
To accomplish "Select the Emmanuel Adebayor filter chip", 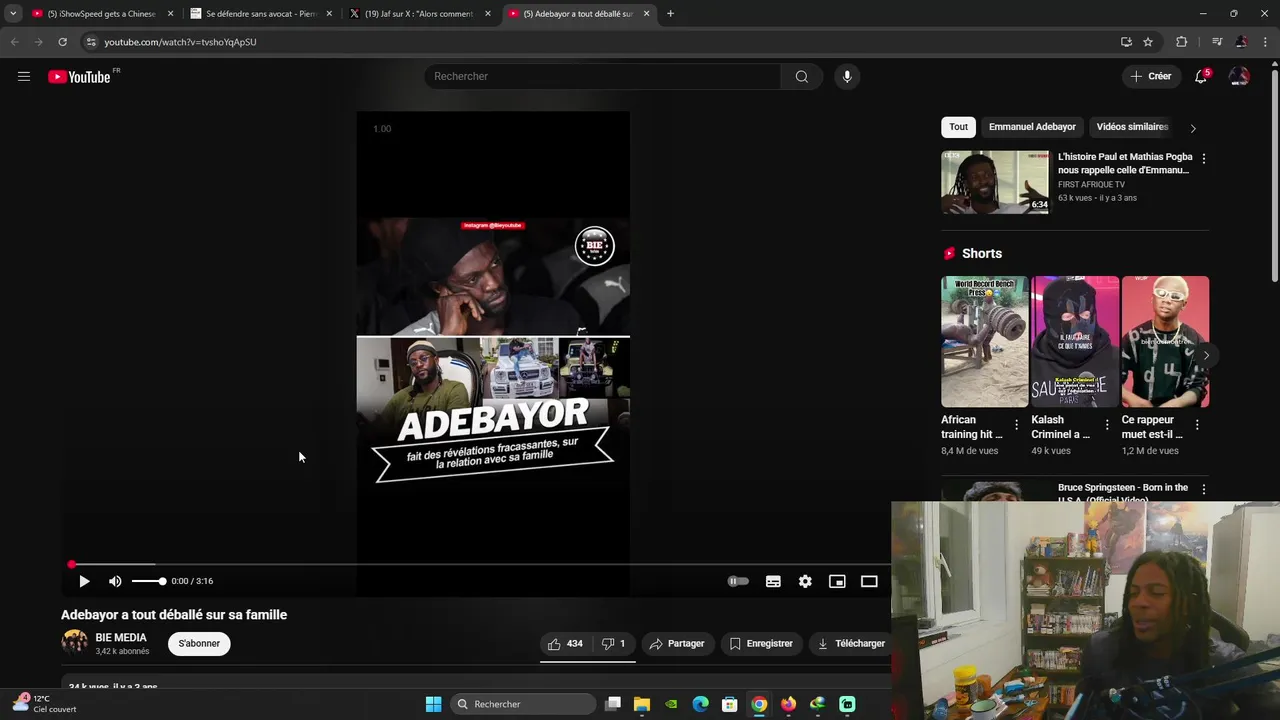I will pos(1032,127).
